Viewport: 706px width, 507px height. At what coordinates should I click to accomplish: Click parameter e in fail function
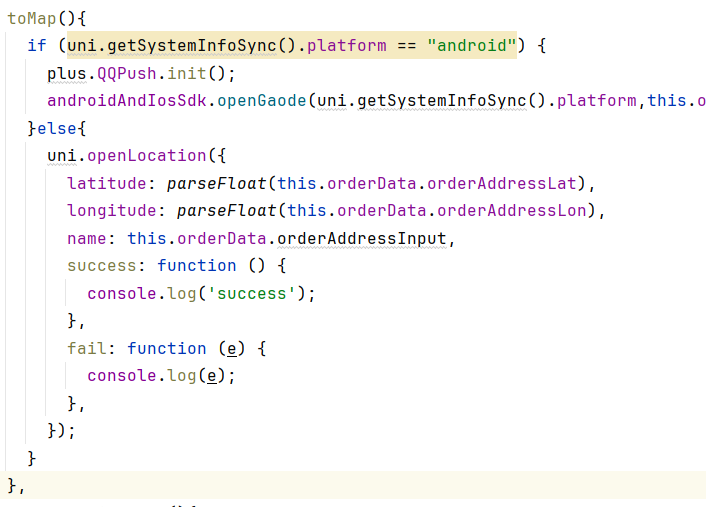point(232,349)
